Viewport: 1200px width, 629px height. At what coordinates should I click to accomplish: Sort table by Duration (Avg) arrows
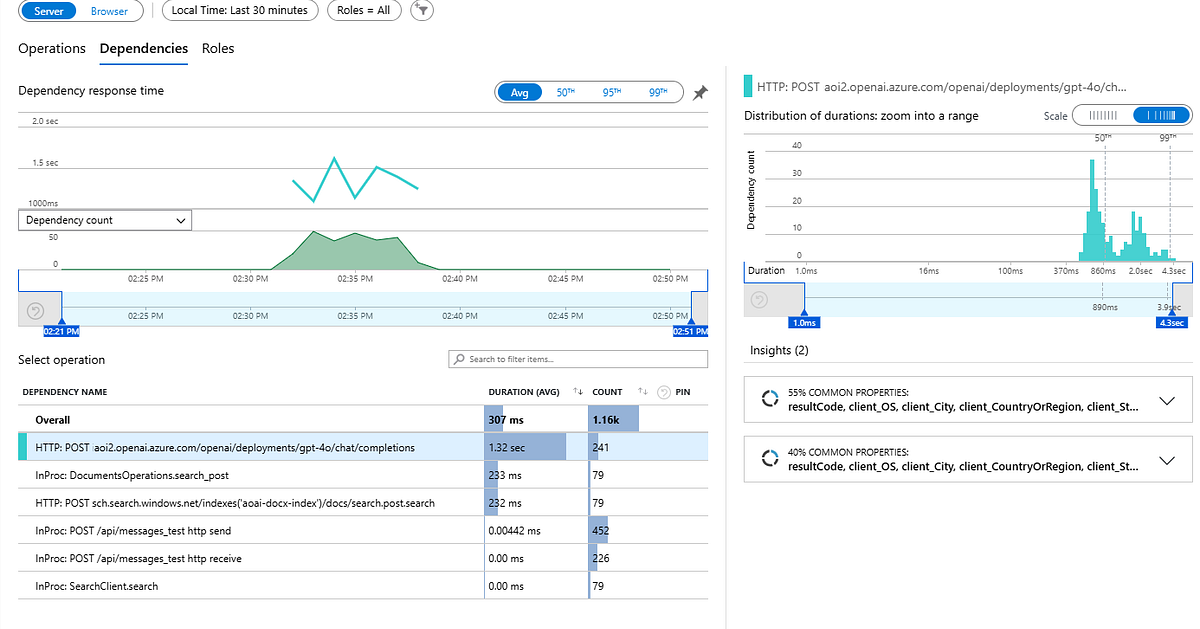577,392
